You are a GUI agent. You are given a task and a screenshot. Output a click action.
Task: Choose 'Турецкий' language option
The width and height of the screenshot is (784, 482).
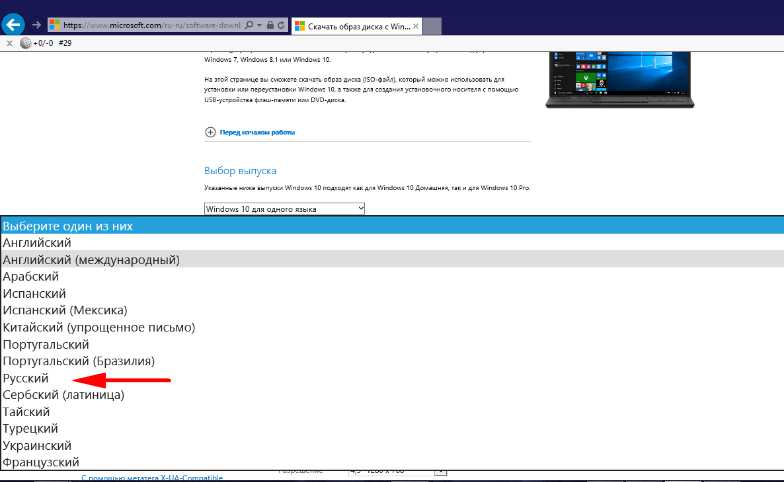[392, 428]
